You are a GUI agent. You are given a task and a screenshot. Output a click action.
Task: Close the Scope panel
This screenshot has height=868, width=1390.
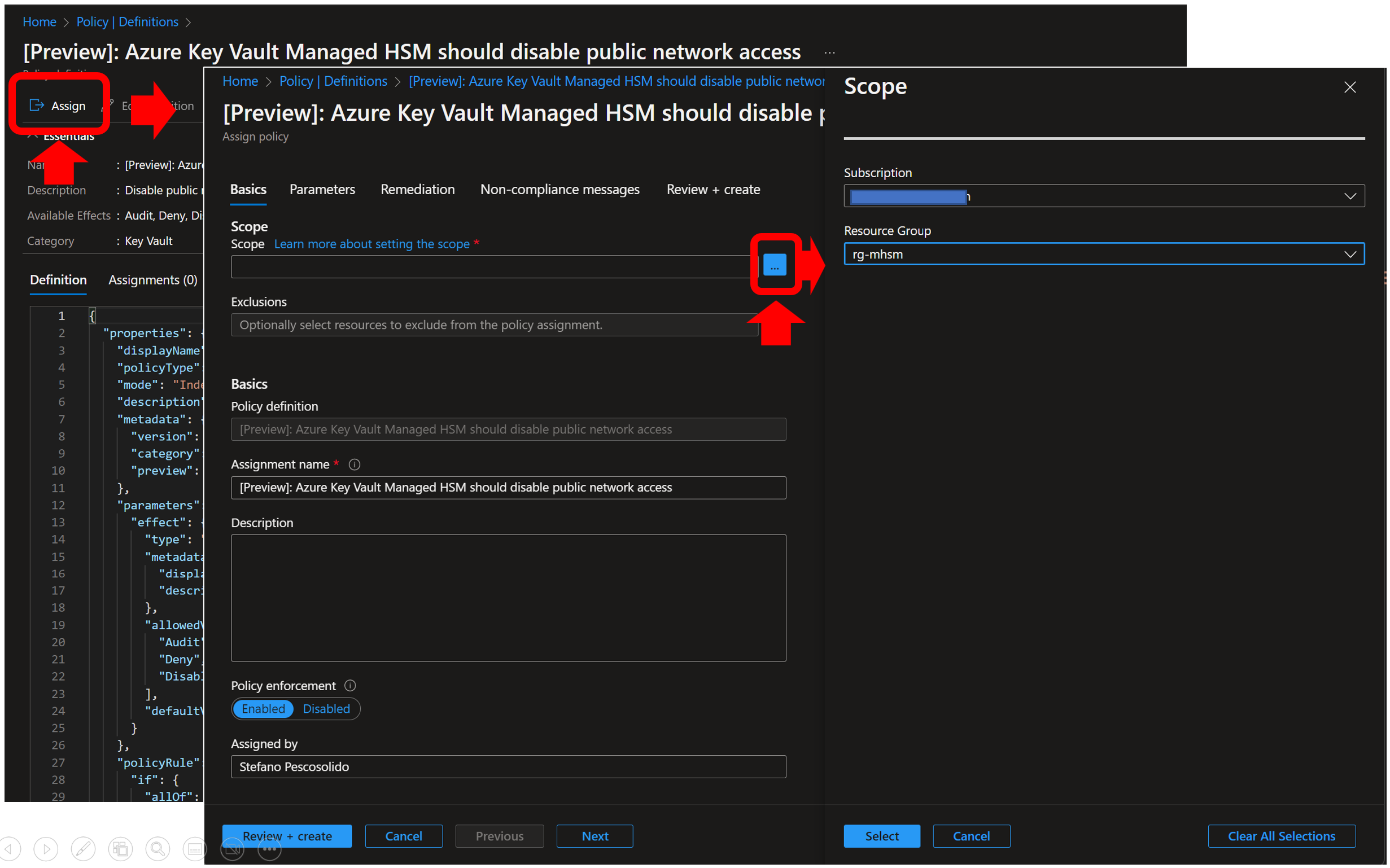pos(1352,87)
